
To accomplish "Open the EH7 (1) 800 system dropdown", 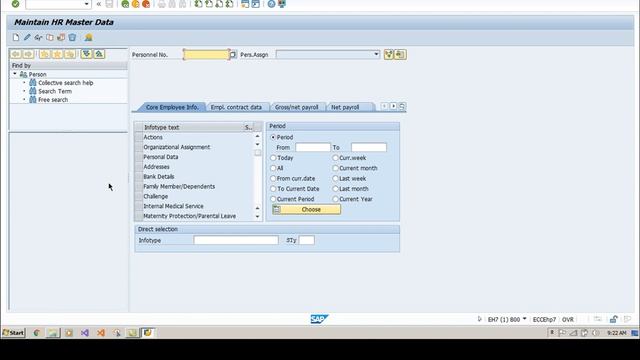I will [x=524, y=319].
